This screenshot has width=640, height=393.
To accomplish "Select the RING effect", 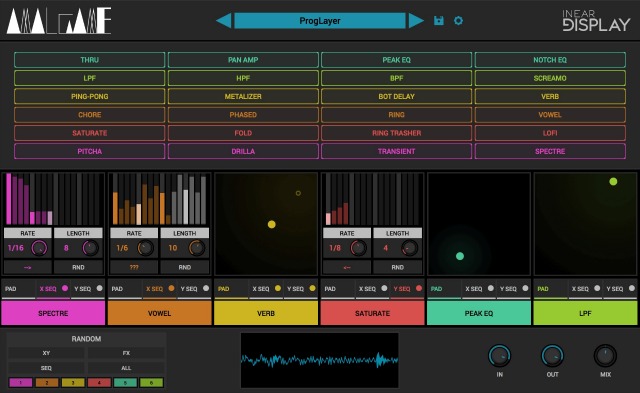I will (x=396, y=115).
